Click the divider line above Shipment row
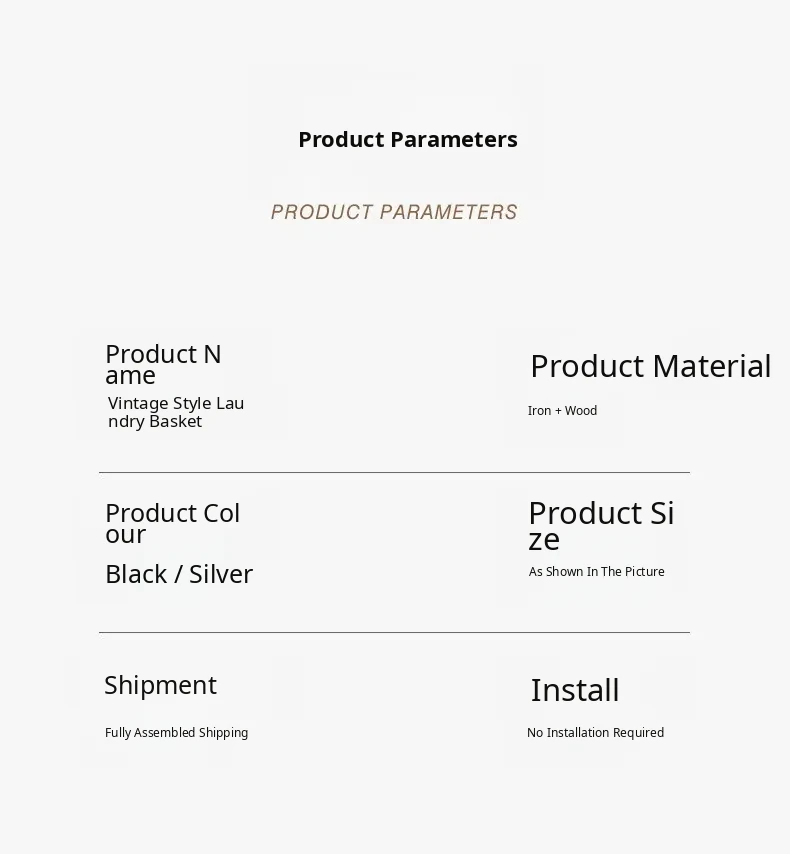 (394, 632)
